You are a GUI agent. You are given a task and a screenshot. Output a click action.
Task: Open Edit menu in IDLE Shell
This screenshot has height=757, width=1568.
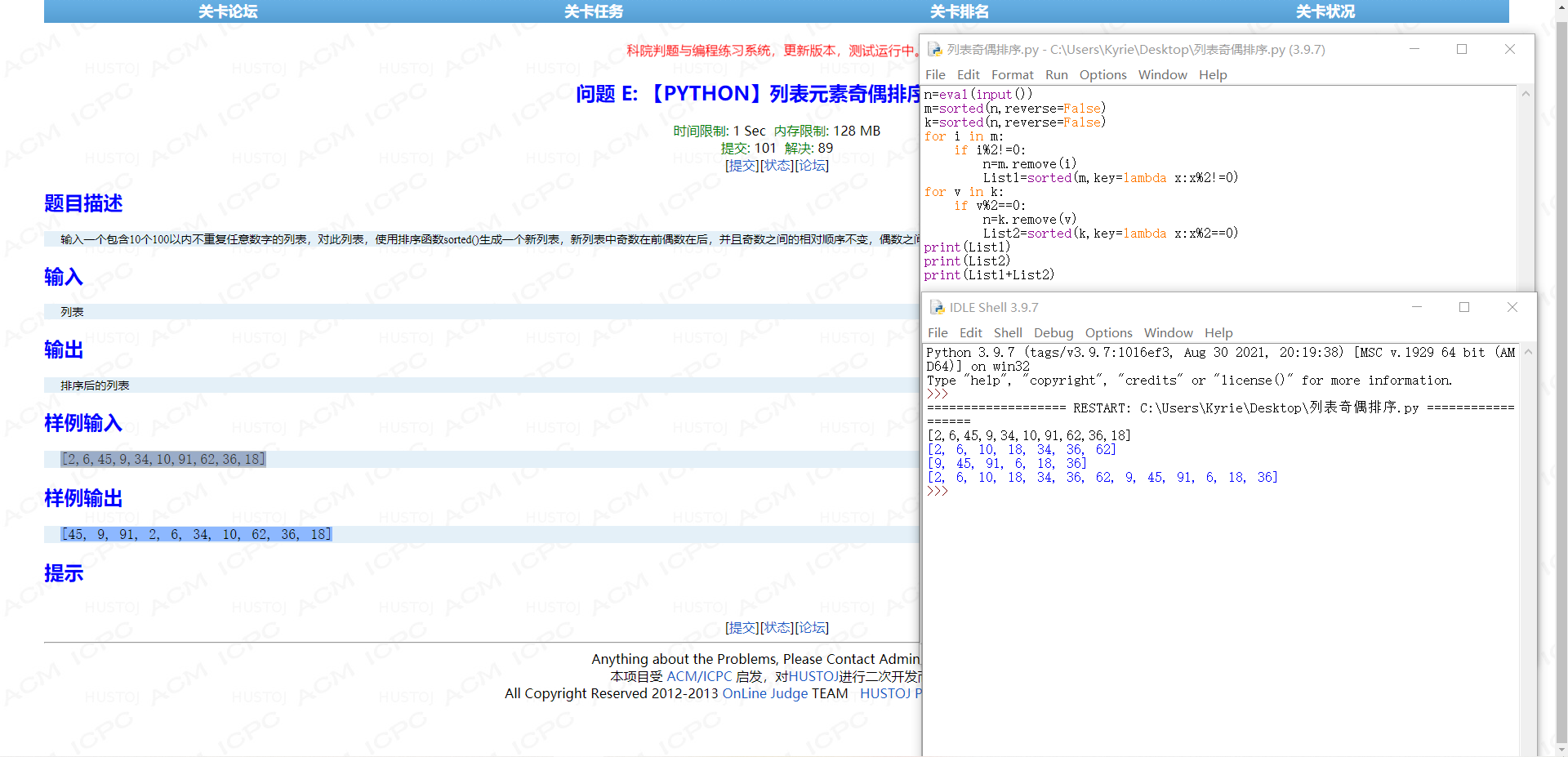click(x=970, y=333)
